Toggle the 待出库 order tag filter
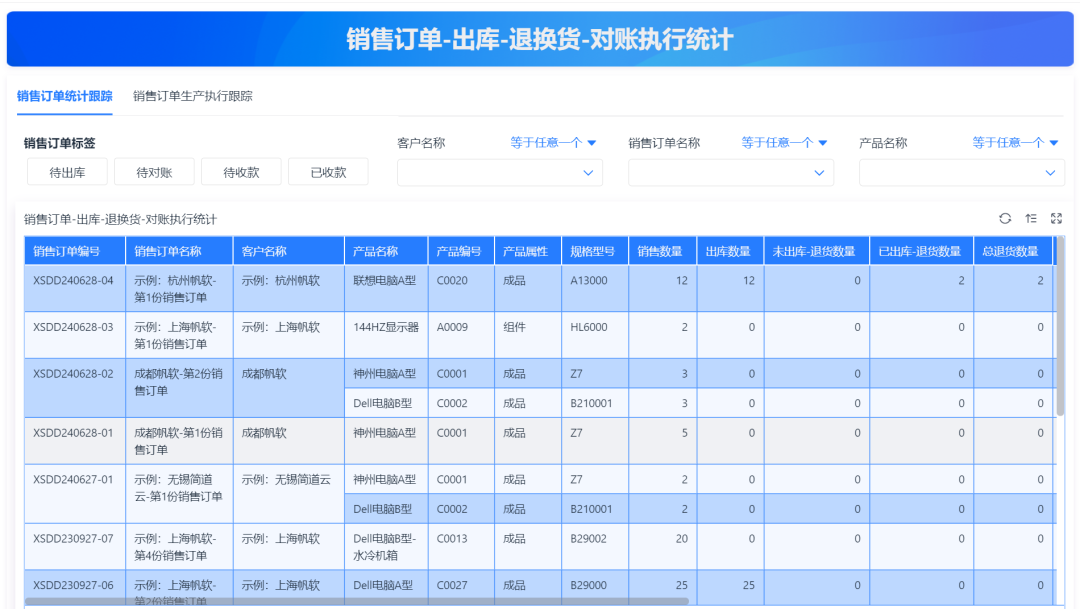This screenshot has width=1080, height=609. [x=67, y=172]
